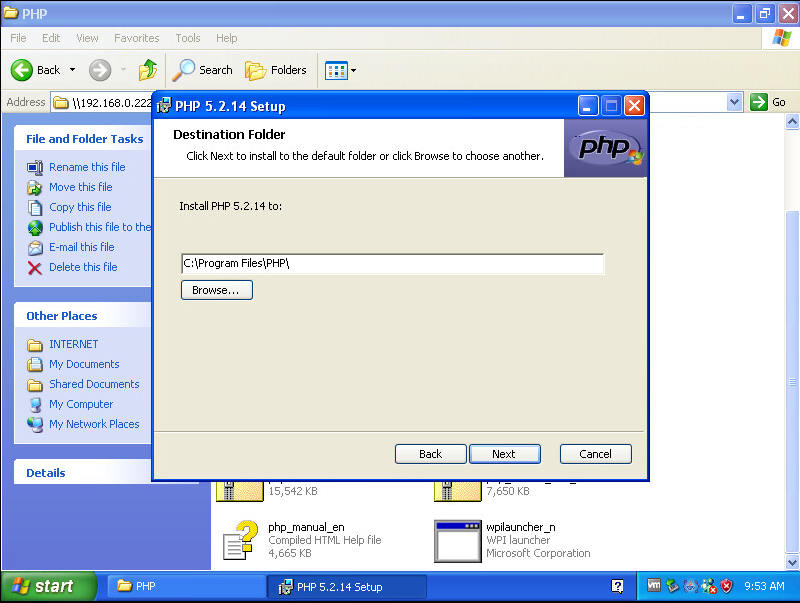Viewport: 800px width, 603px height.
Task: Click Explorer scrollbar down arrow
Action: click(x=792, y=563)
